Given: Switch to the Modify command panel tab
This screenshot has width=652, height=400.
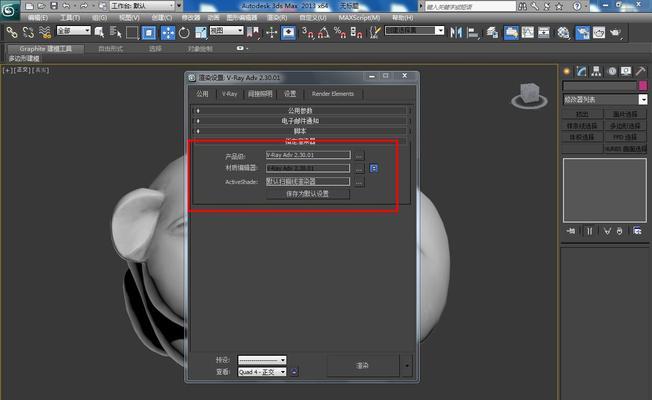Looking at the screenshot, I should 581,71.
